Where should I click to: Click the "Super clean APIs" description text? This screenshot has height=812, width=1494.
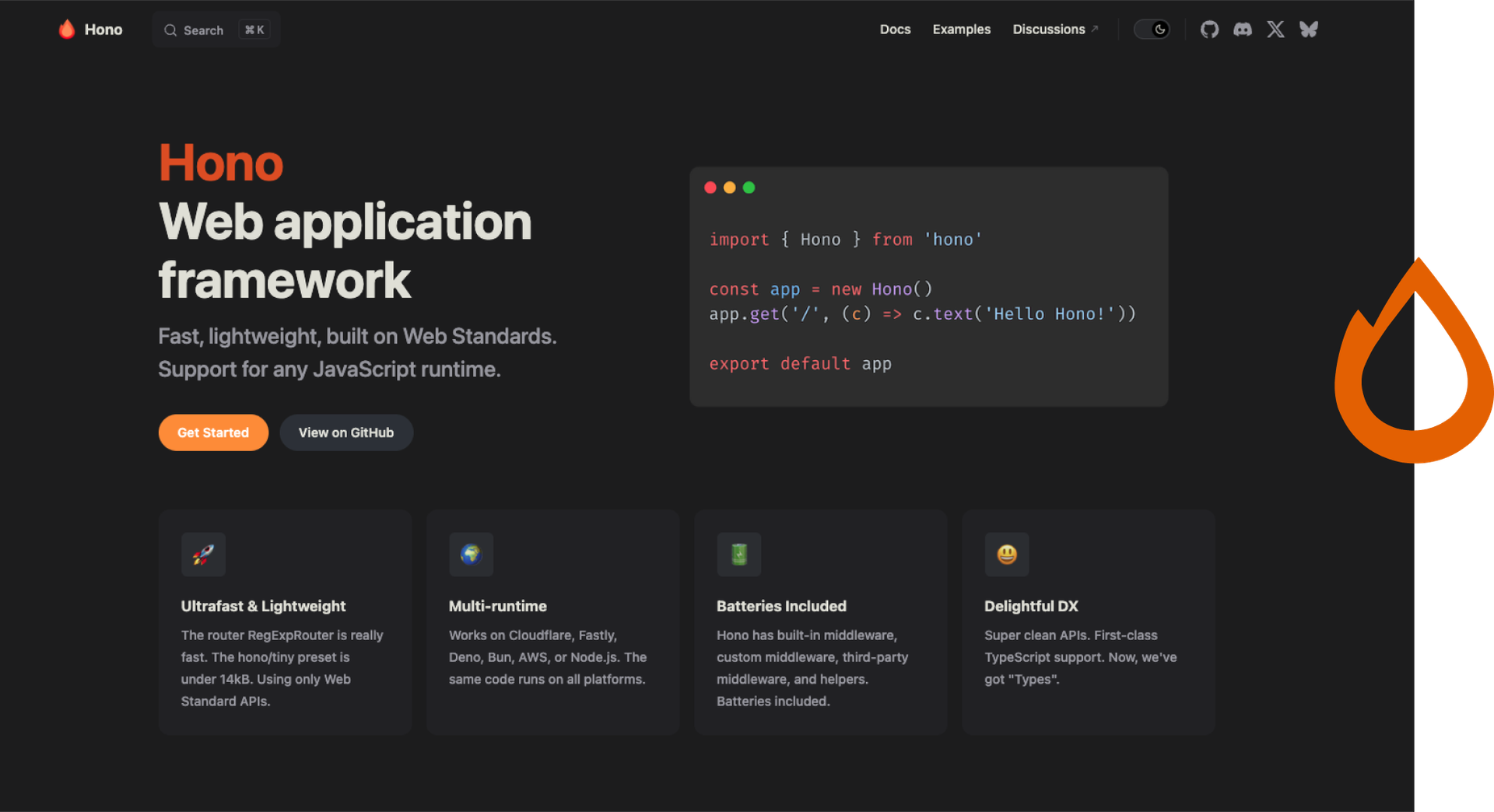point(1081,657)
